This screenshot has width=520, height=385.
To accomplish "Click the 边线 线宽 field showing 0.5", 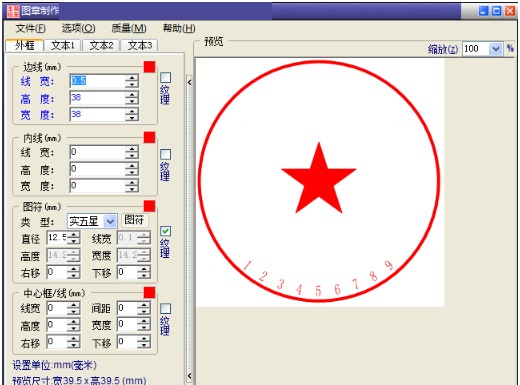I will point(98,81).
